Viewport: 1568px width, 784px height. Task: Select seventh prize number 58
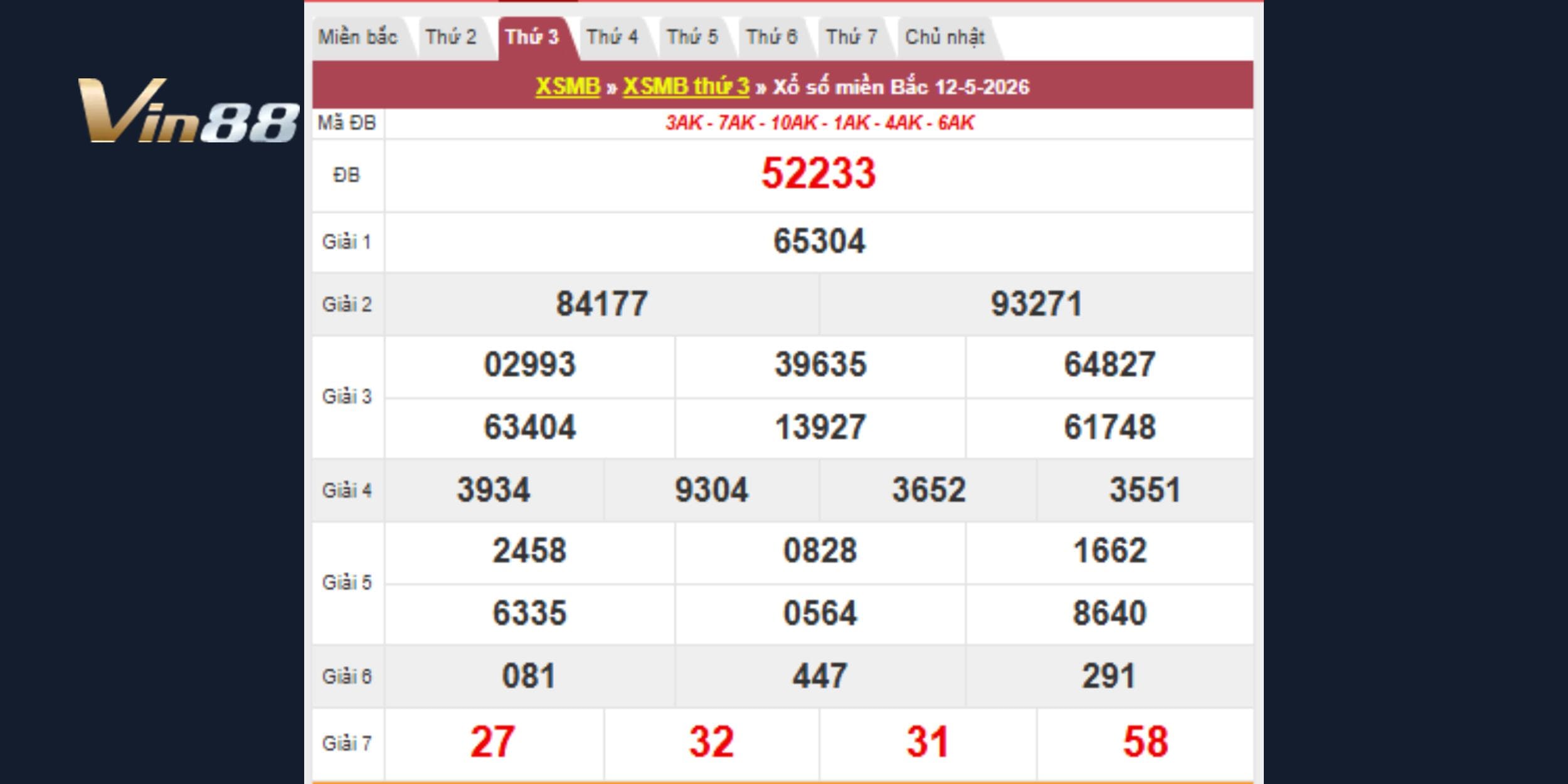[1145, 743]
